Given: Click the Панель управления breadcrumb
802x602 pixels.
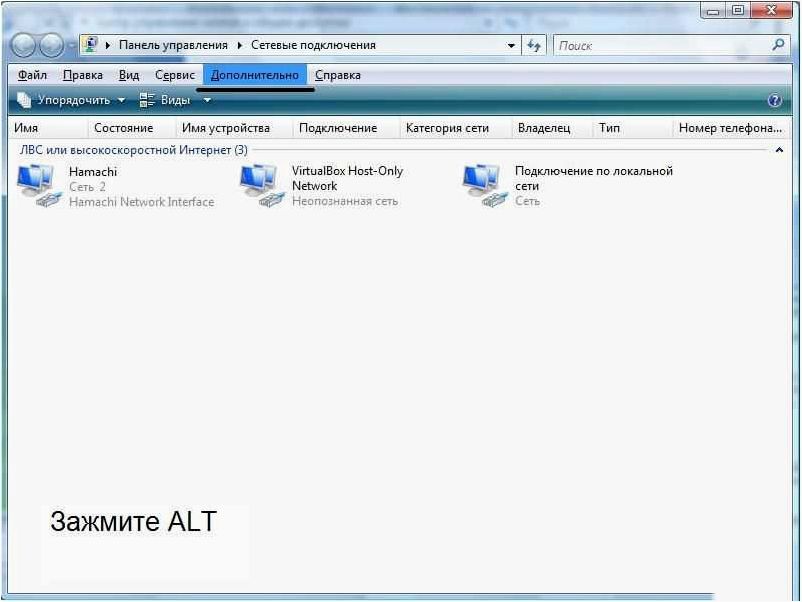Looking at the screenshot, I should pos(173,45).
